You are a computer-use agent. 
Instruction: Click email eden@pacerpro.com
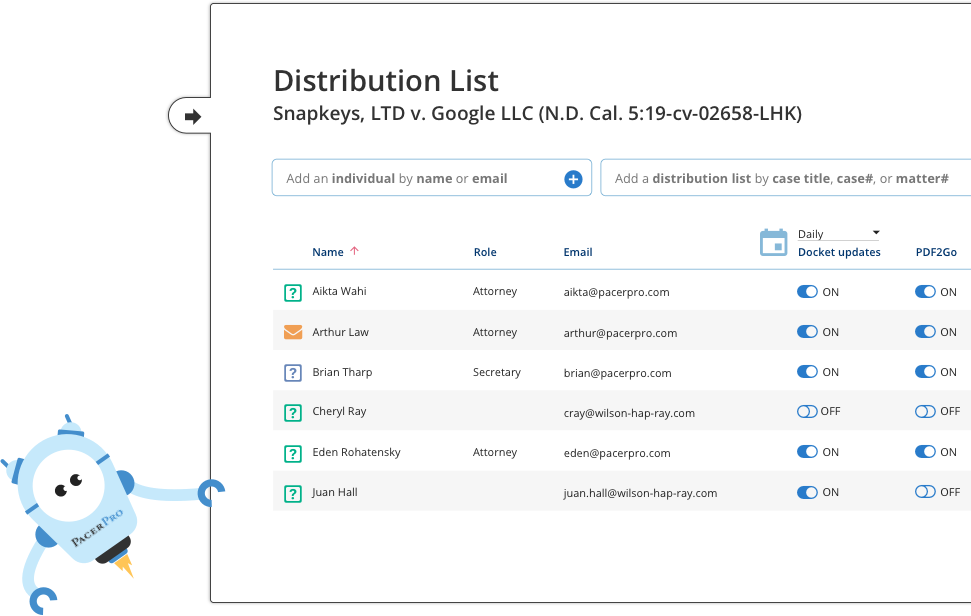[x=617, y=453]
